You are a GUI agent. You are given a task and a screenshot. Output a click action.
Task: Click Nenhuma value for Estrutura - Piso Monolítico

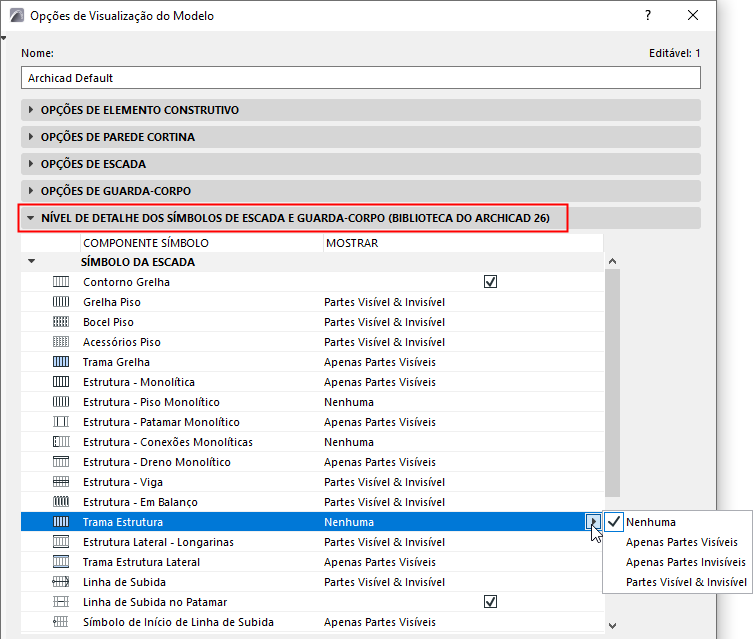(x=349, y=402)
